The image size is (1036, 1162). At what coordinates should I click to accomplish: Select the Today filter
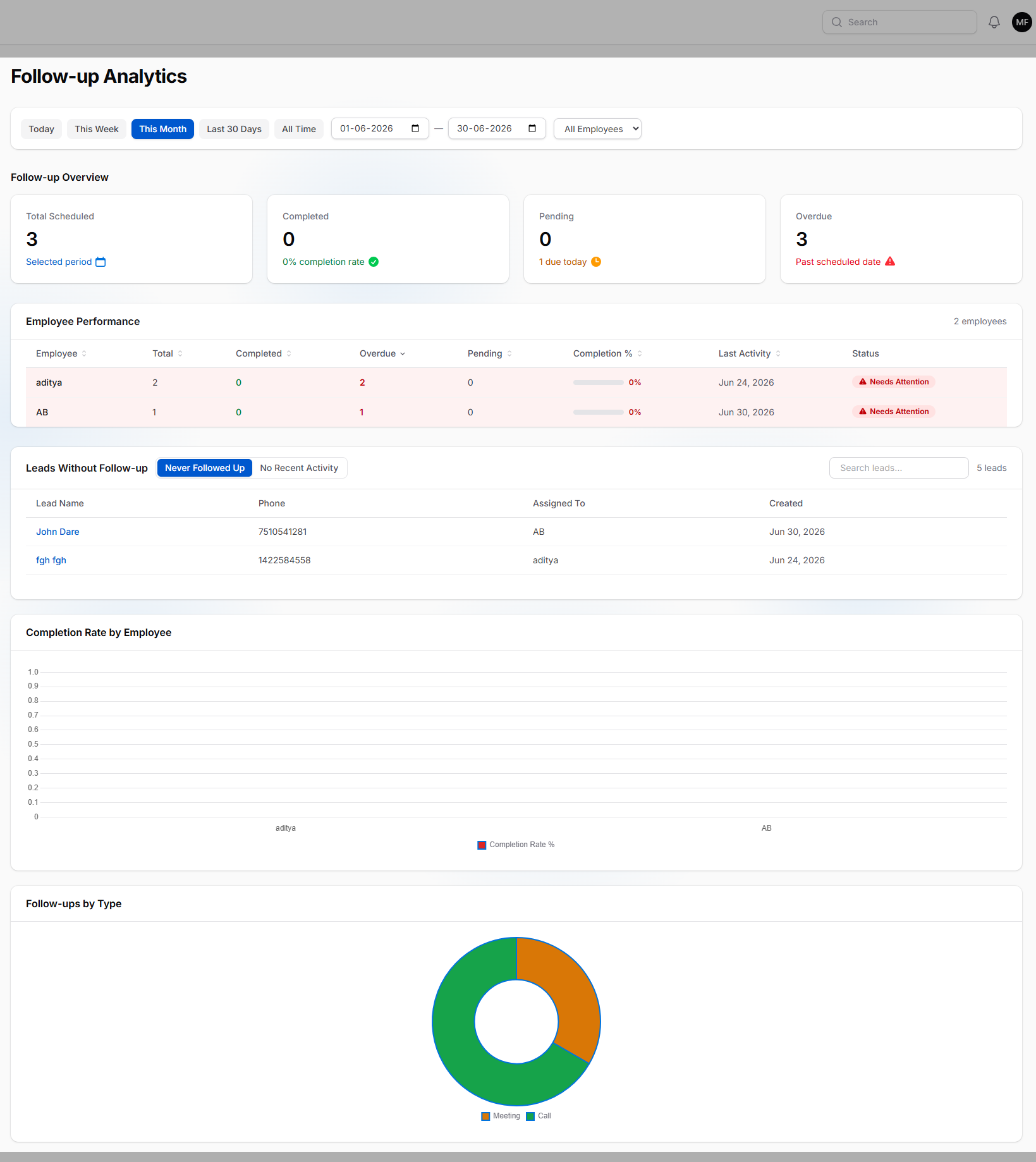[x=42, y=129]
